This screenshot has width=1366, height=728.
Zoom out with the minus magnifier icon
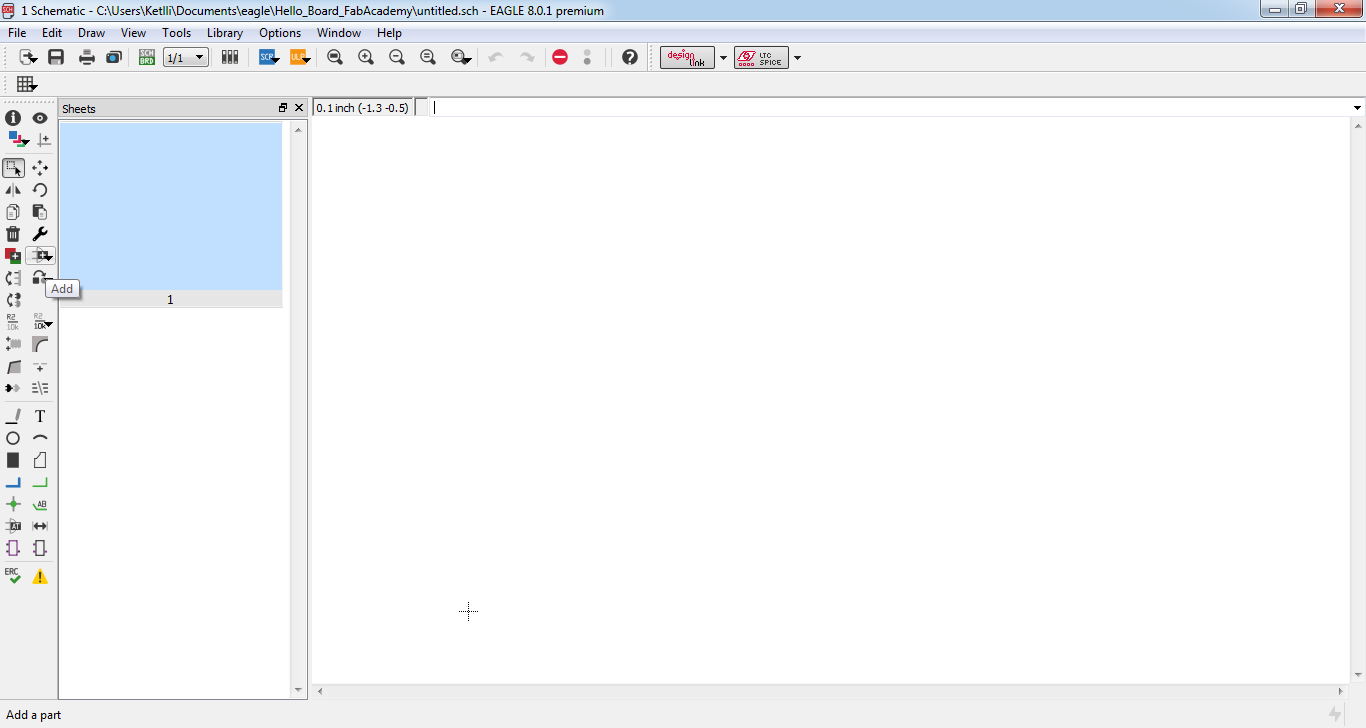(397, 57)
